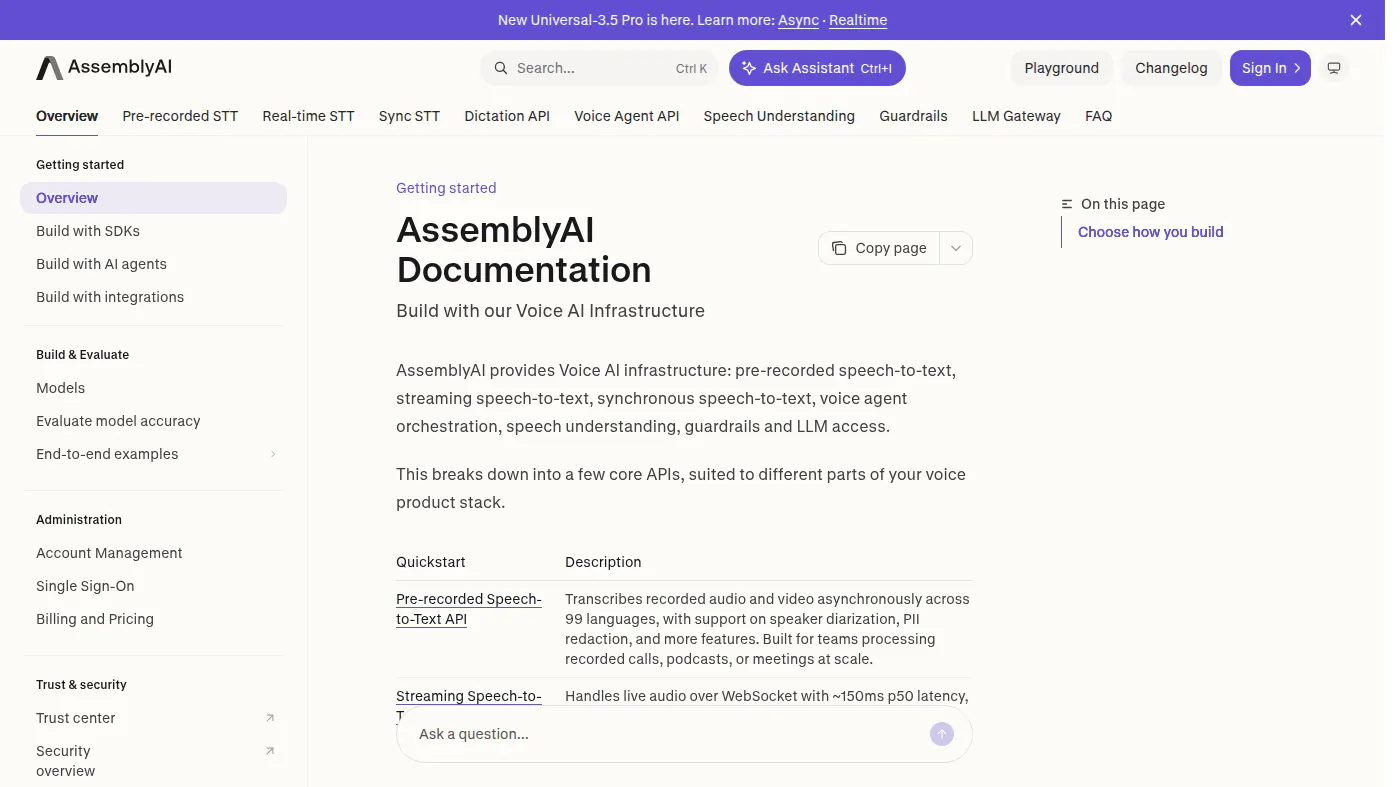
Task: Switch to the Real-time STT tab
Action: 308,116
